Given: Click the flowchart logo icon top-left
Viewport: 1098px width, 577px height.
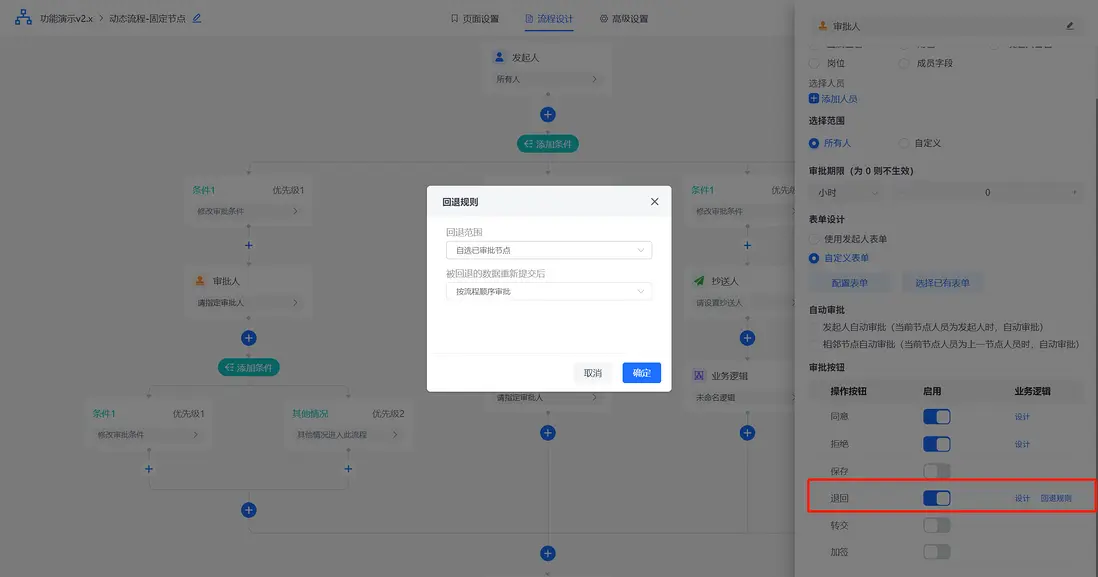Looking at the screenshot, I should tap(22, 17).
